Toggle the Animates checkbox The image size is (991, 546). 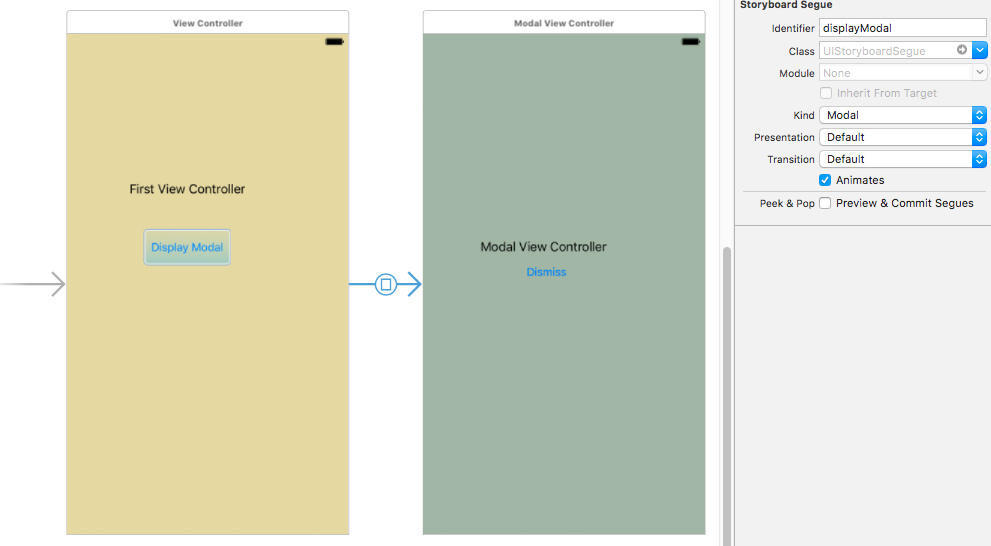pyautogui.click(x=825, y=181)
